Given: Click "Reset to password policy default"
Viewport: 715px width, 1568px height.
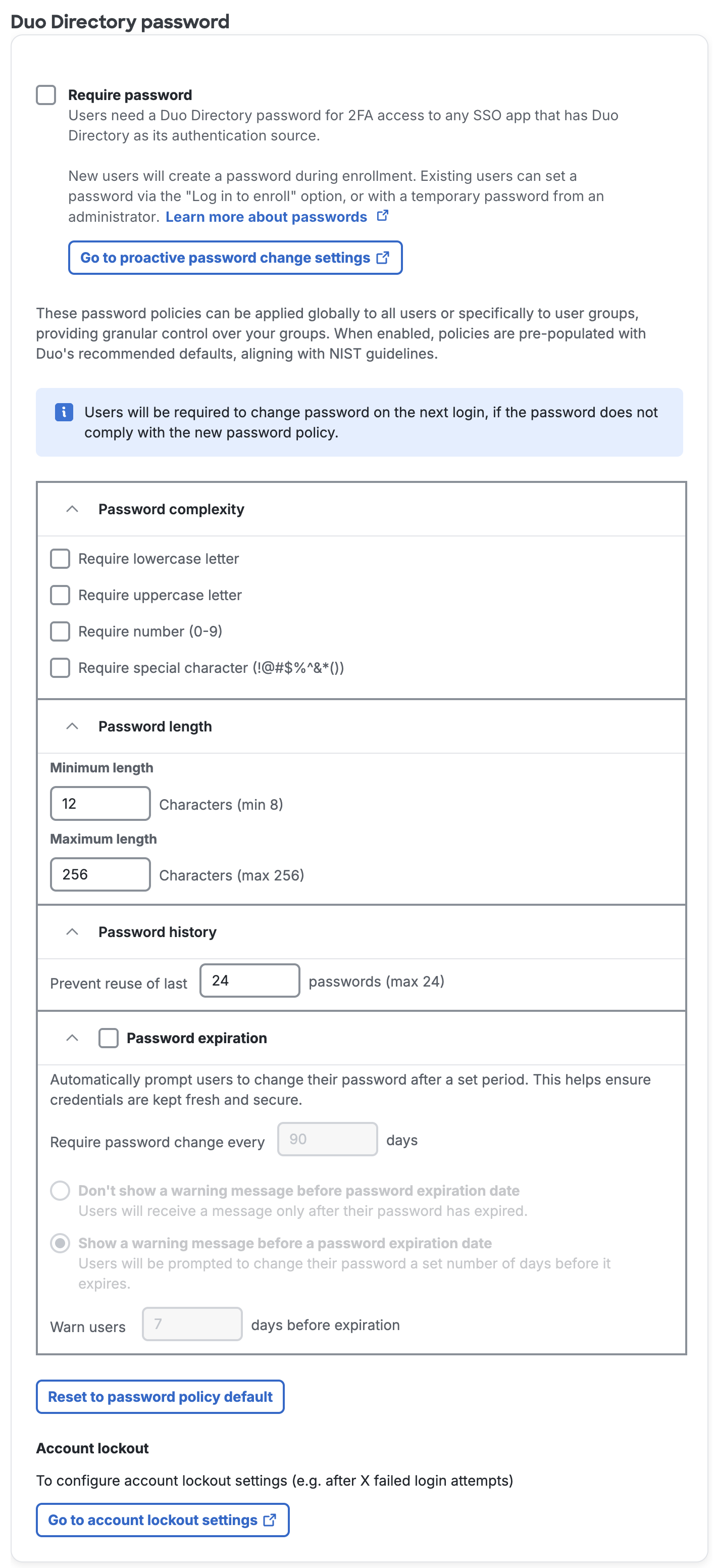Looking at the screenshot, I should [160, 1396].
